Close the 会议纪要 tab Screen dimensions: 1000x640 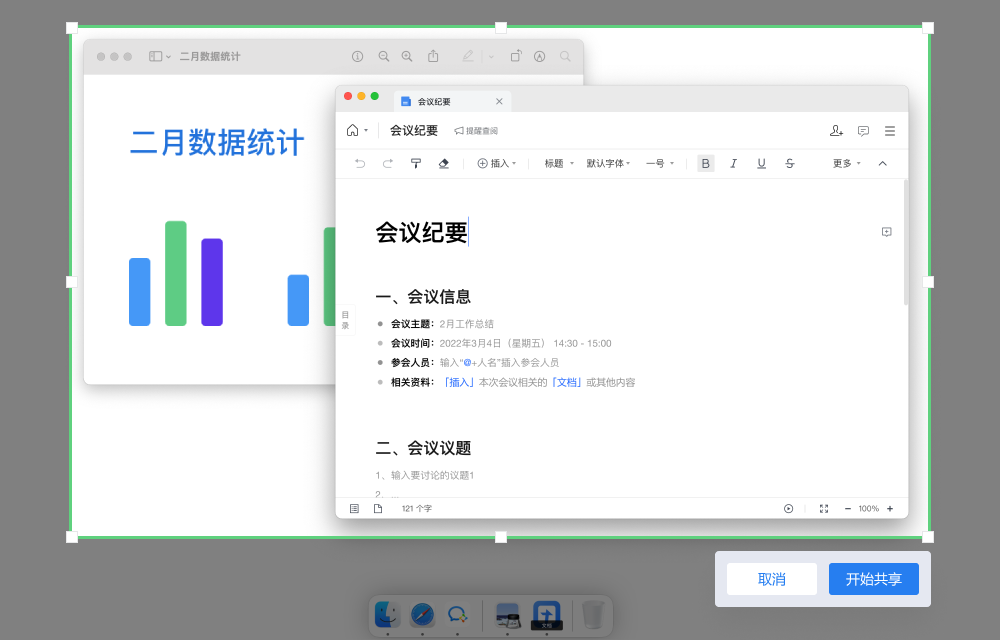(x=499, y=101)
